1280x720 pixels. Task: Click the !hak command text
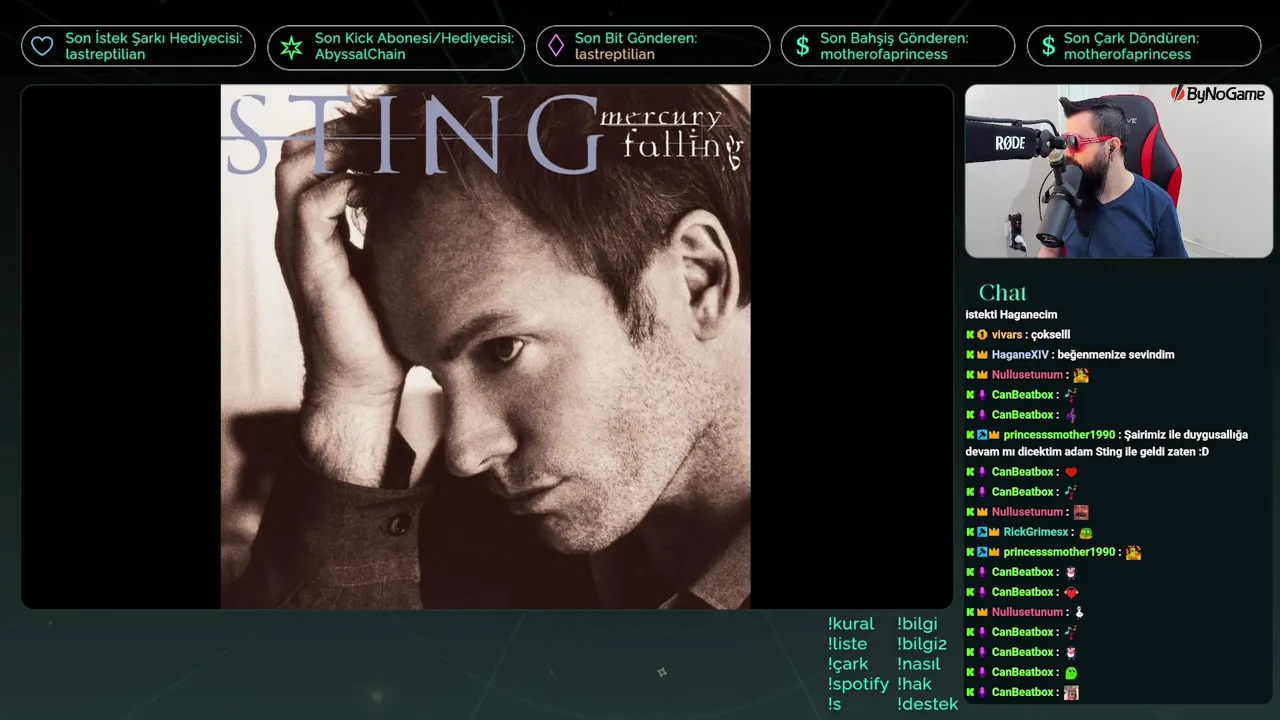click(x=915, y=684)
